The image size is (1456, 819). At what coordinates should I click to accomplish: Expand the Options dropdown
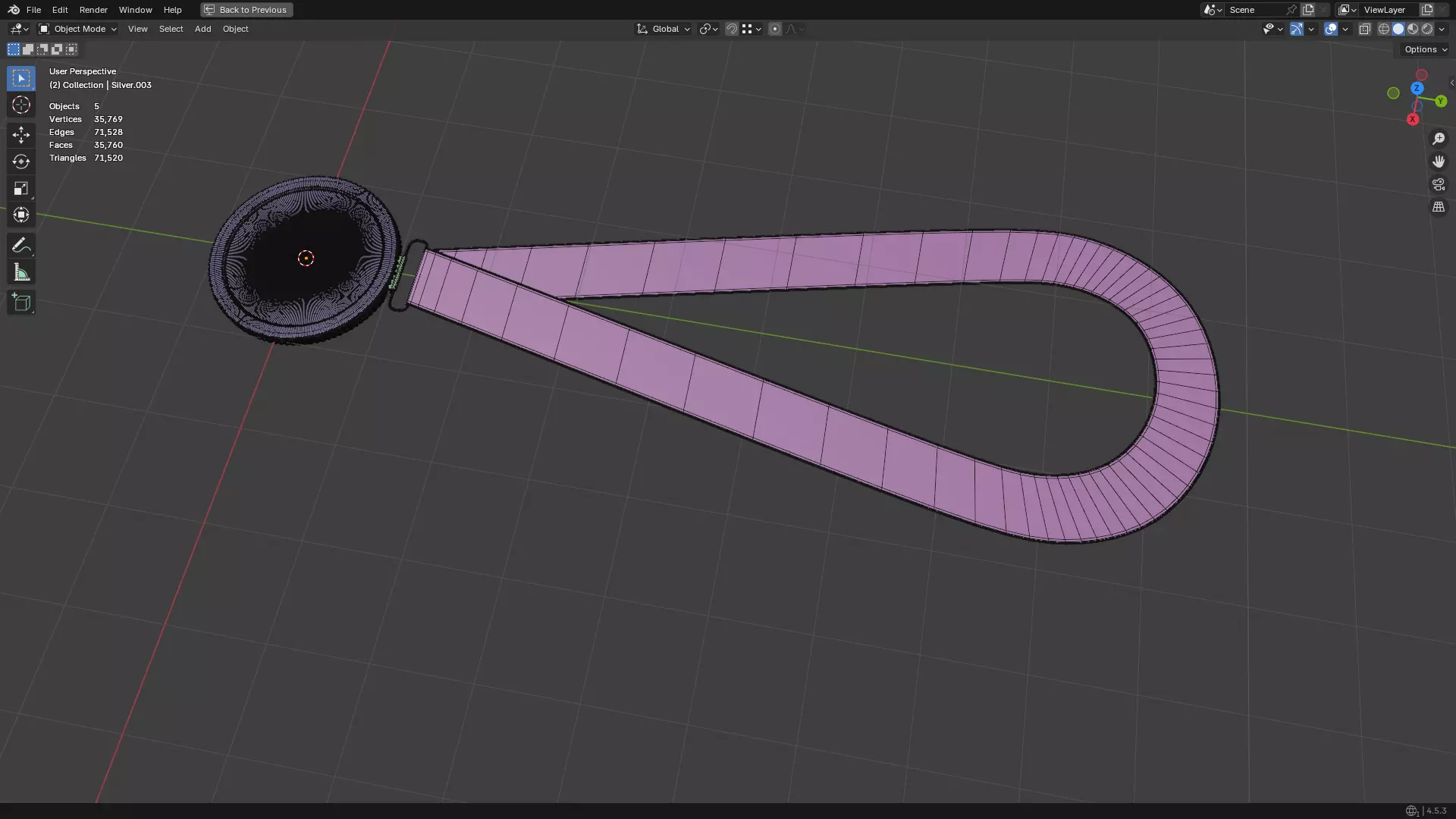(x=1425, y=49)
